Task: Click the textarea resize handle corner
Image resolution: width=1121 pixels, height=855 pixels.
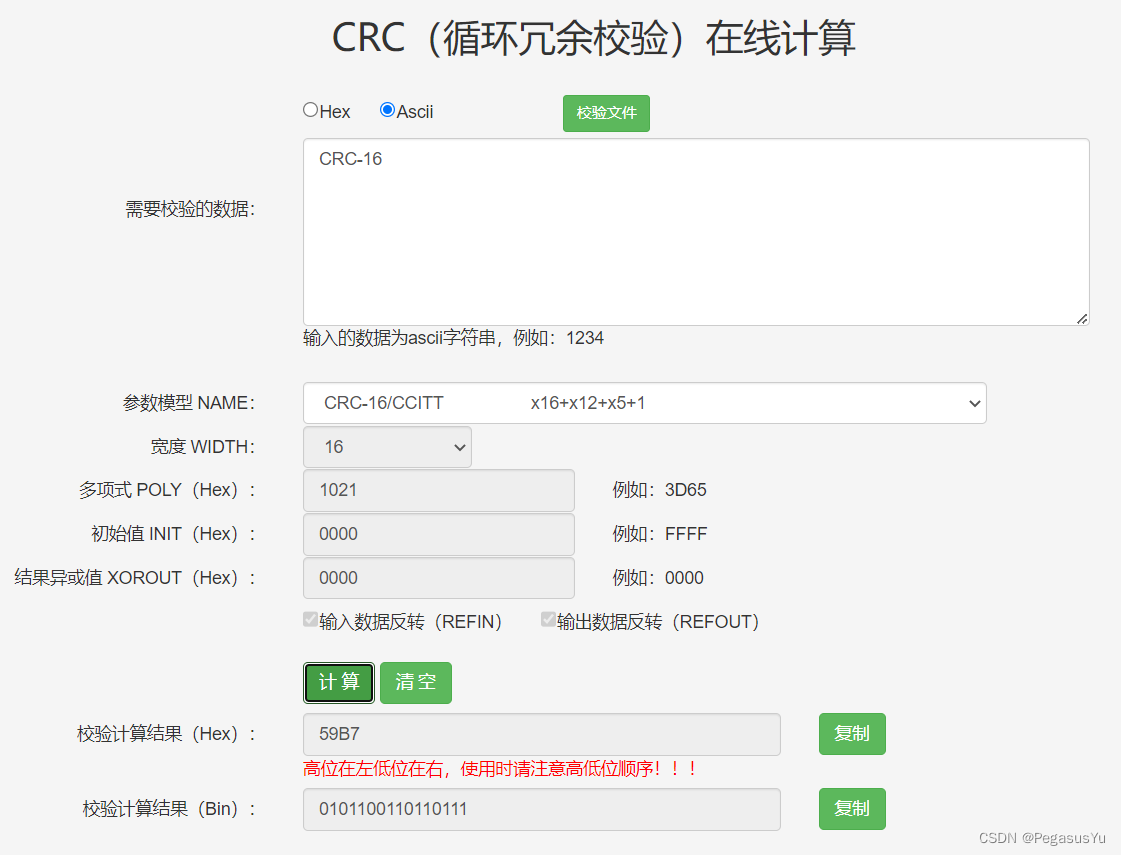Action: click(1081, 318)
